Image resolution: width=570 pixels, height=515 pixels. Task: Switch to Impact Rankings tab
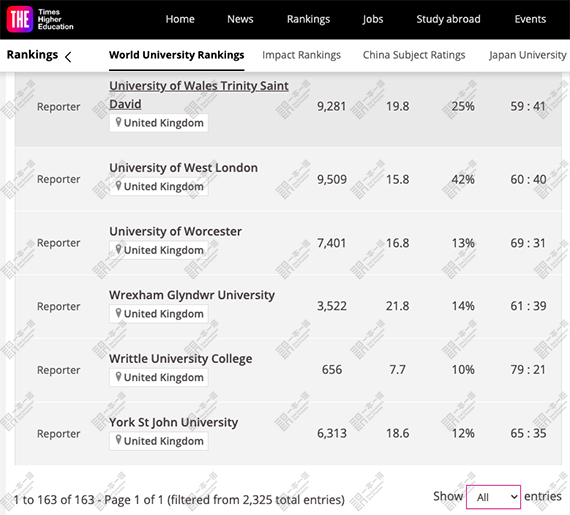301,55
